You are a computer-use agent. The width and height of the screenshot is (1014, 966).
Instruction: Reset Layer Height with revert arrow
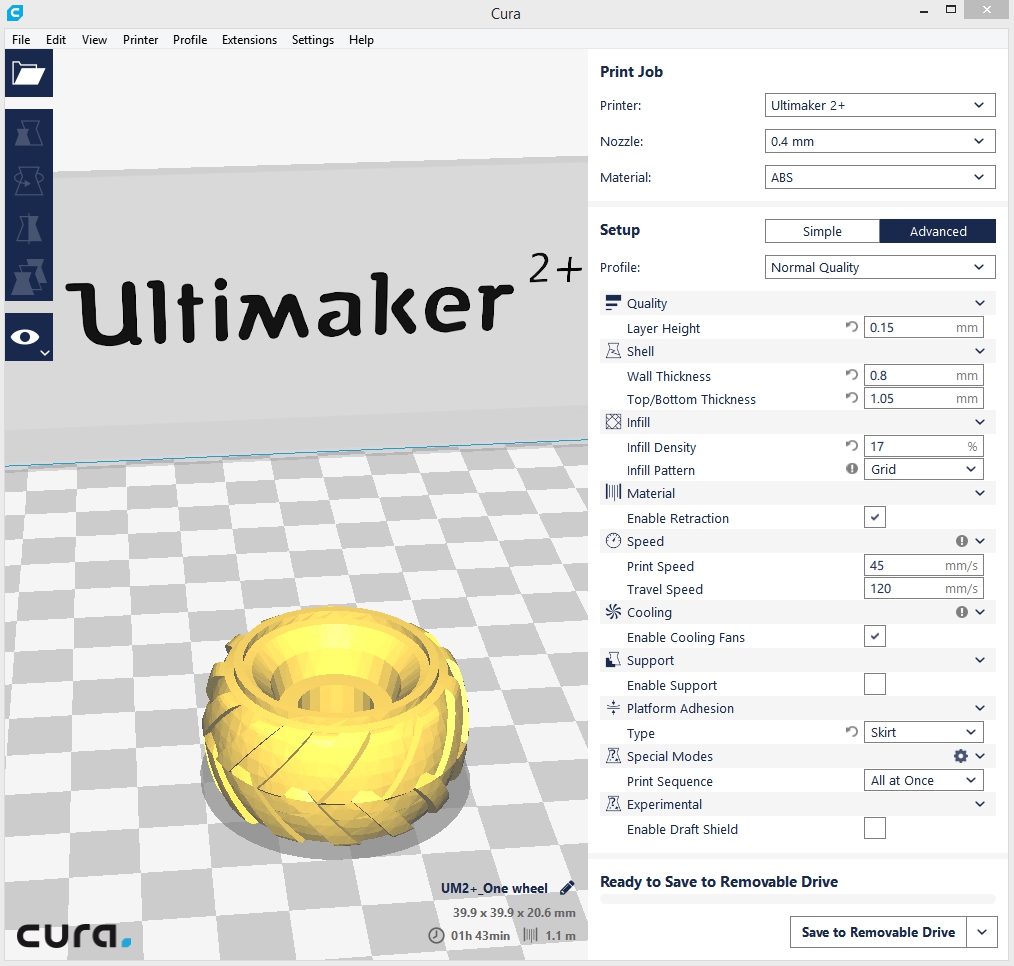[852, 327]
